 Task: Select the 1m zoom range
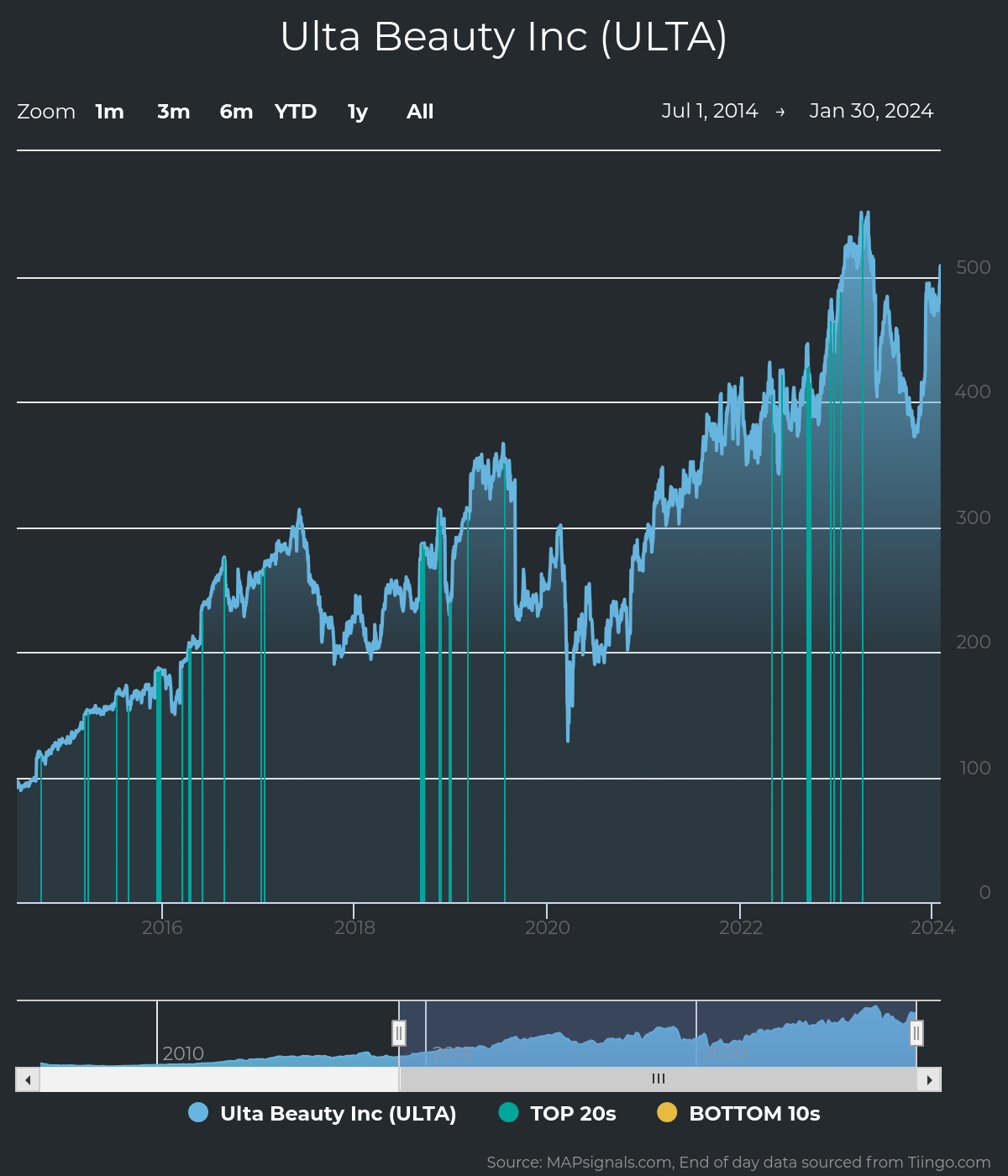coord(109,112)
